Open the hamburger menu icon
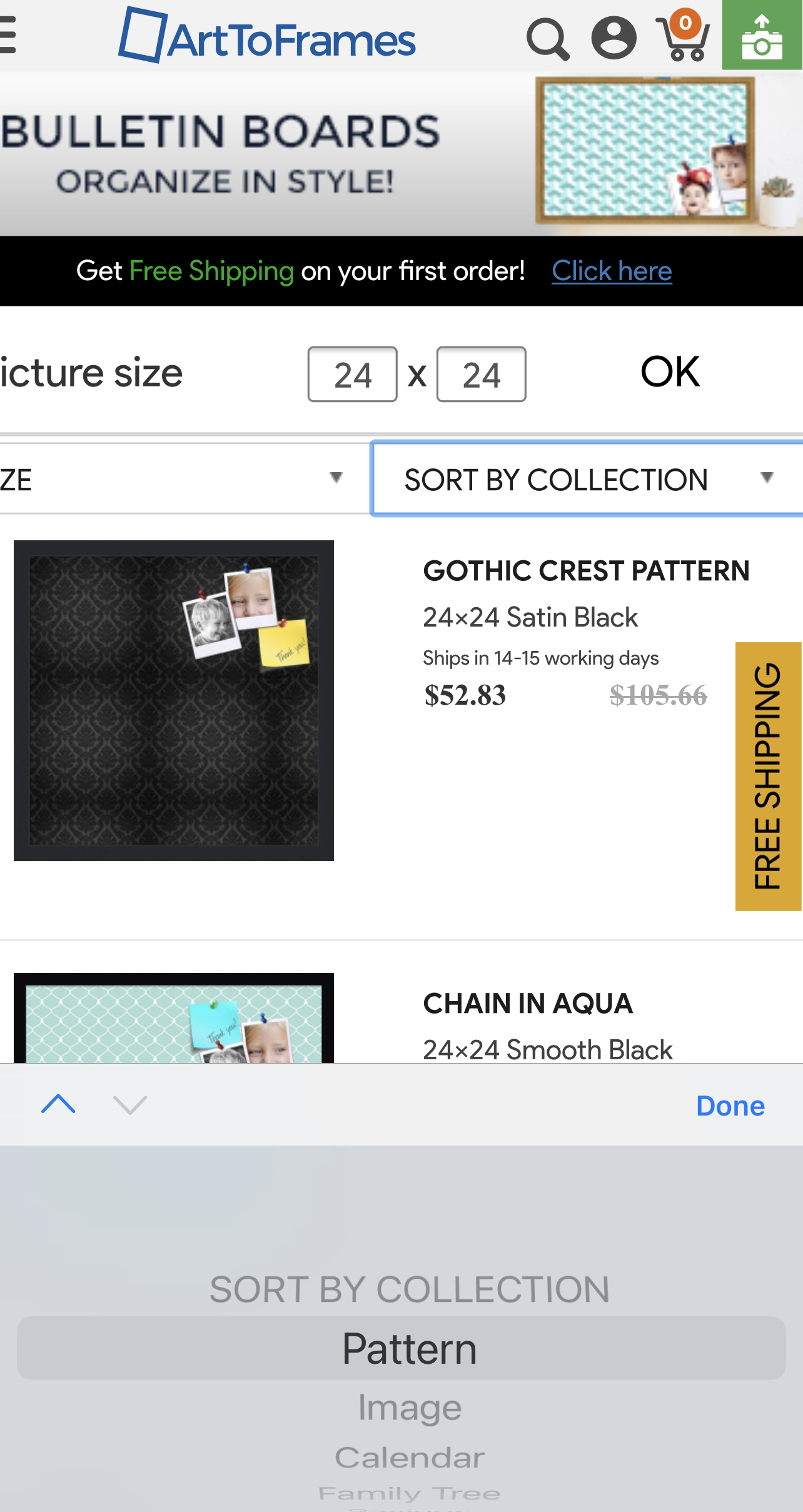The height and width of the screenshot is (1512, 803). (8, 36)
